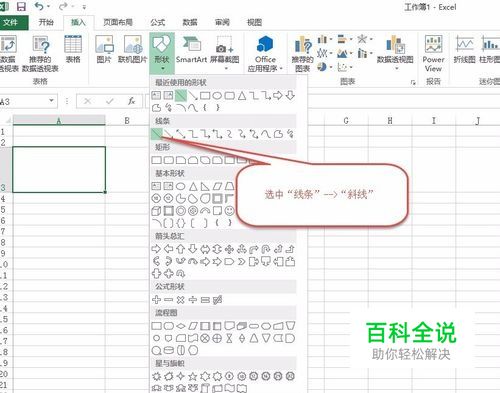Image resolution: width=500 pixels, height=393 pixels.
Task: Switch to the 数据 Data tab
Action: (x=190, y=22)
